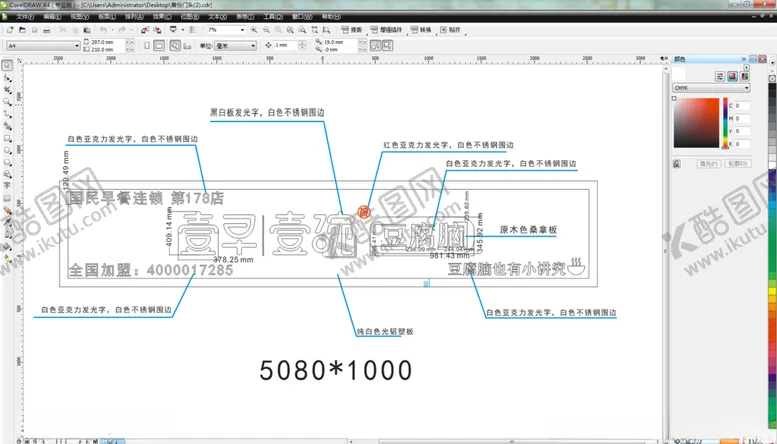Open the 编辑 menu
This screenshot has height=444, width=777.
click(x=52, y=16)
